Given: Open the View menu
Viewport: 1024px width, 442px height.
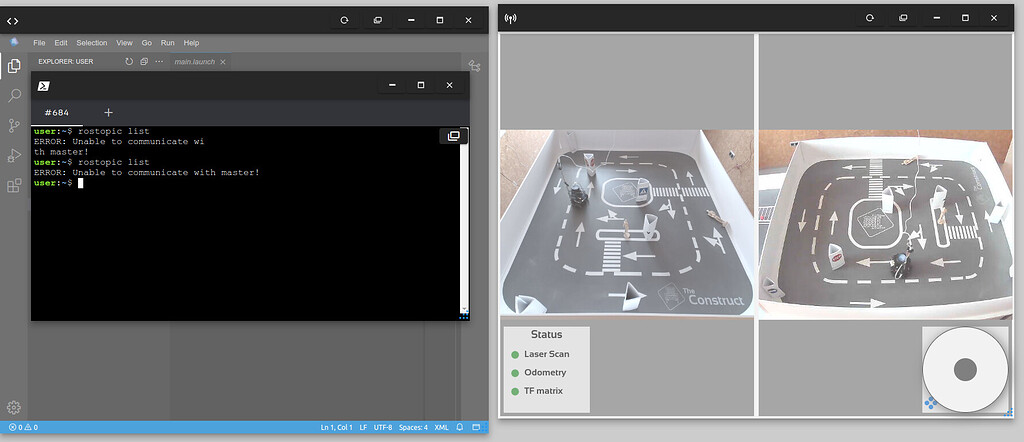Looking at the screenshot, I should (x=124, y=42).
